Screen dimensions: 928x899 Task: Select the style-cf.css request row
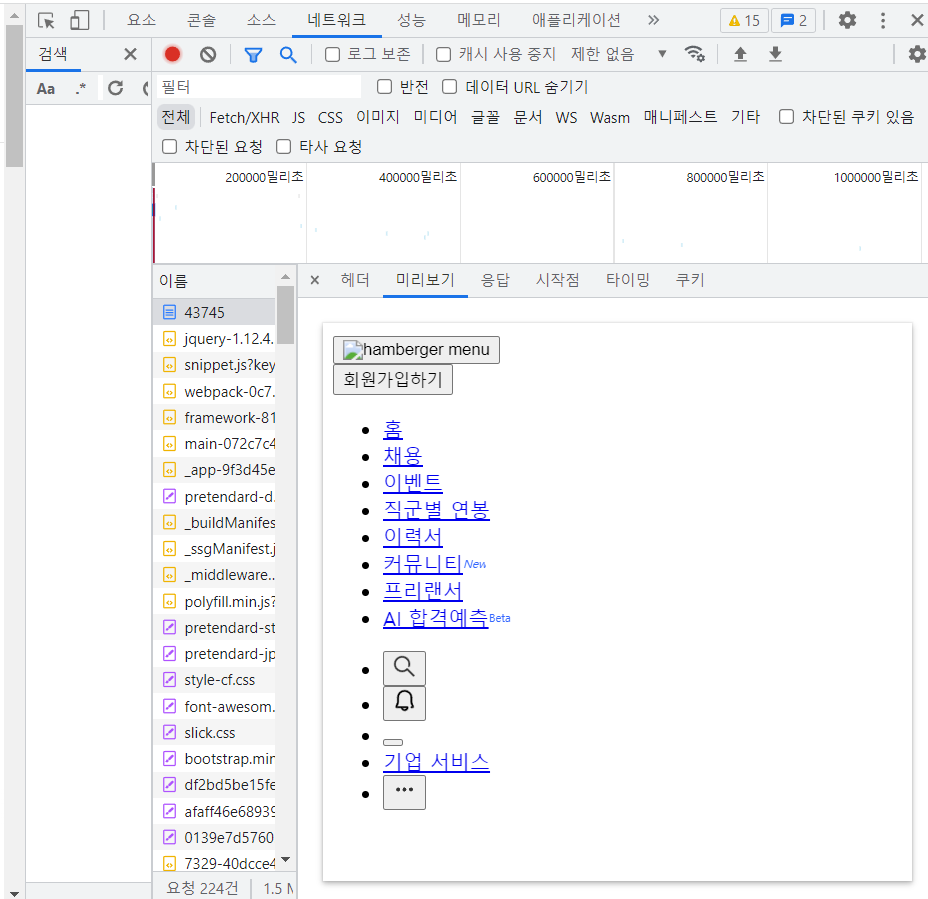(215, 679)
